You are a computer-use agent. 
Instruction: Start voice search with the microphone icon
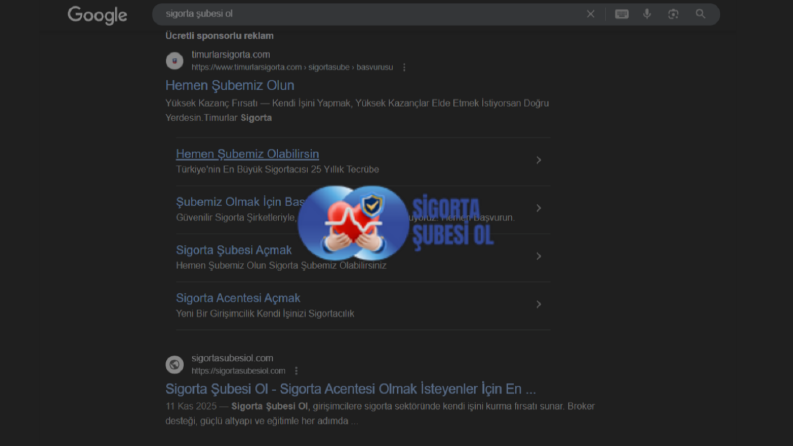[647, 14]
